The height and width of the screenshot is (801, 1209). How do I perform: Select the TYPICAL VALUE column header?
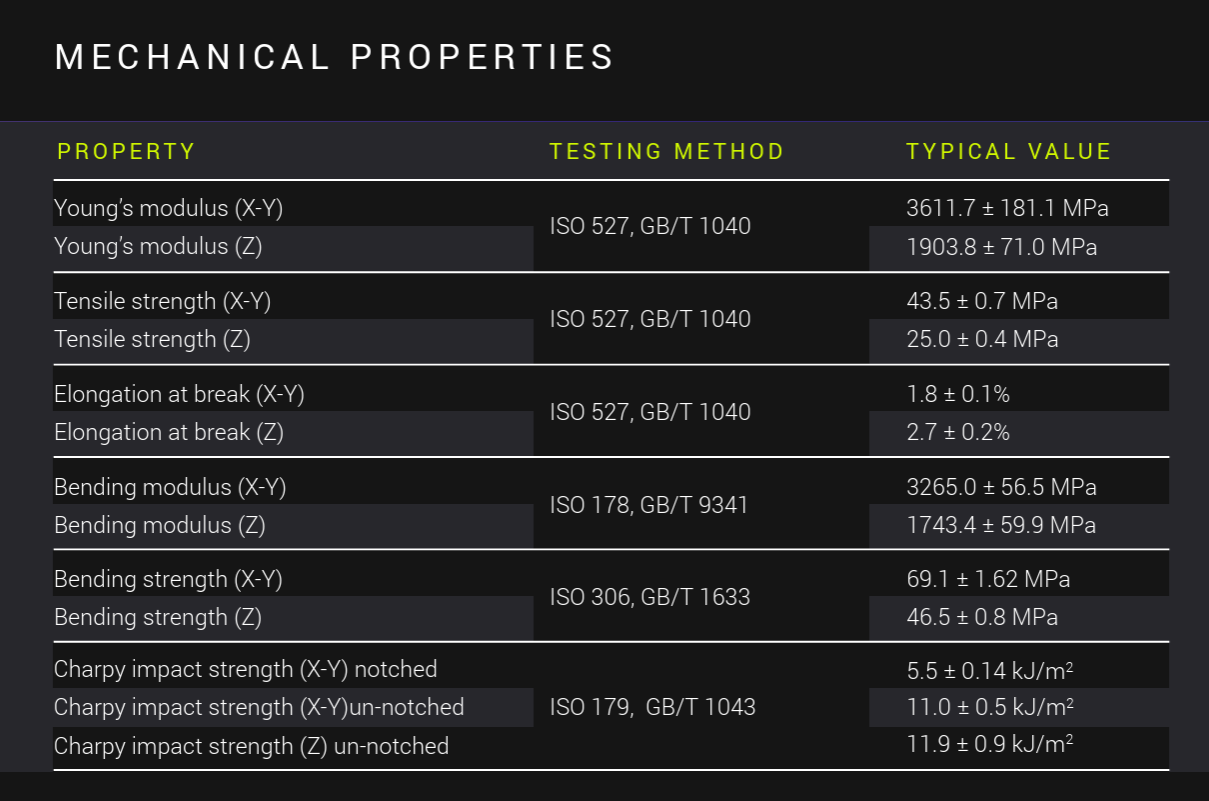[x=1008, y=152]
